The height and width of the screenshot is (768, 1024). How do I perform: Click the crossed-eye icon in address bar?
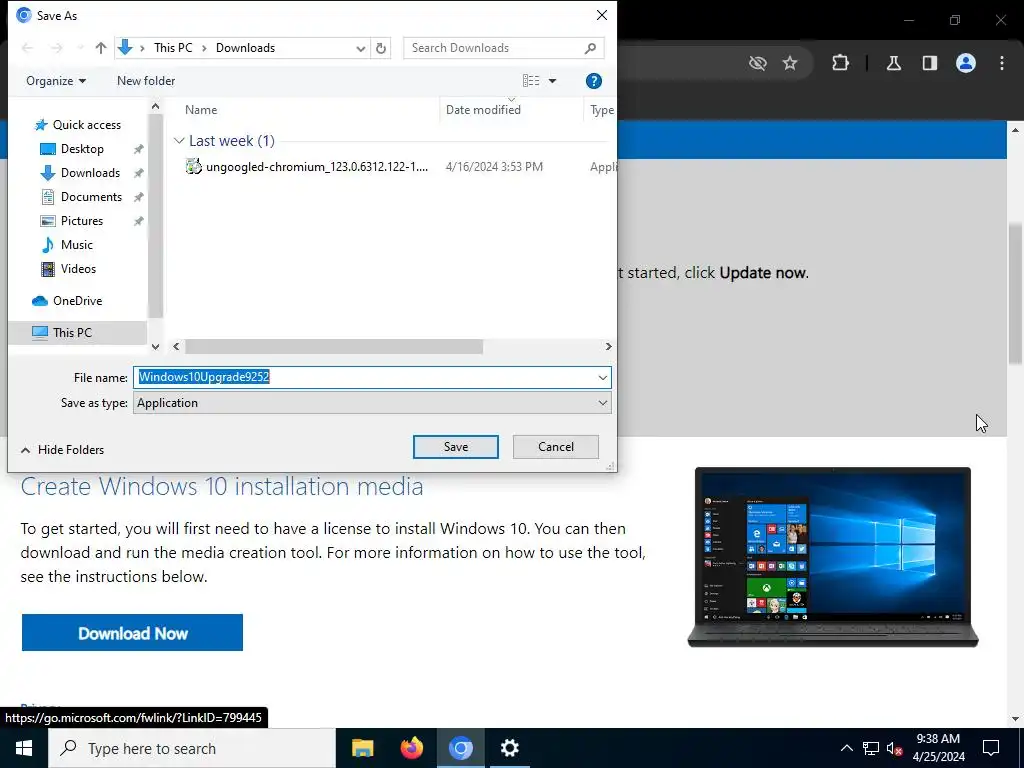(x=758, y=63)
